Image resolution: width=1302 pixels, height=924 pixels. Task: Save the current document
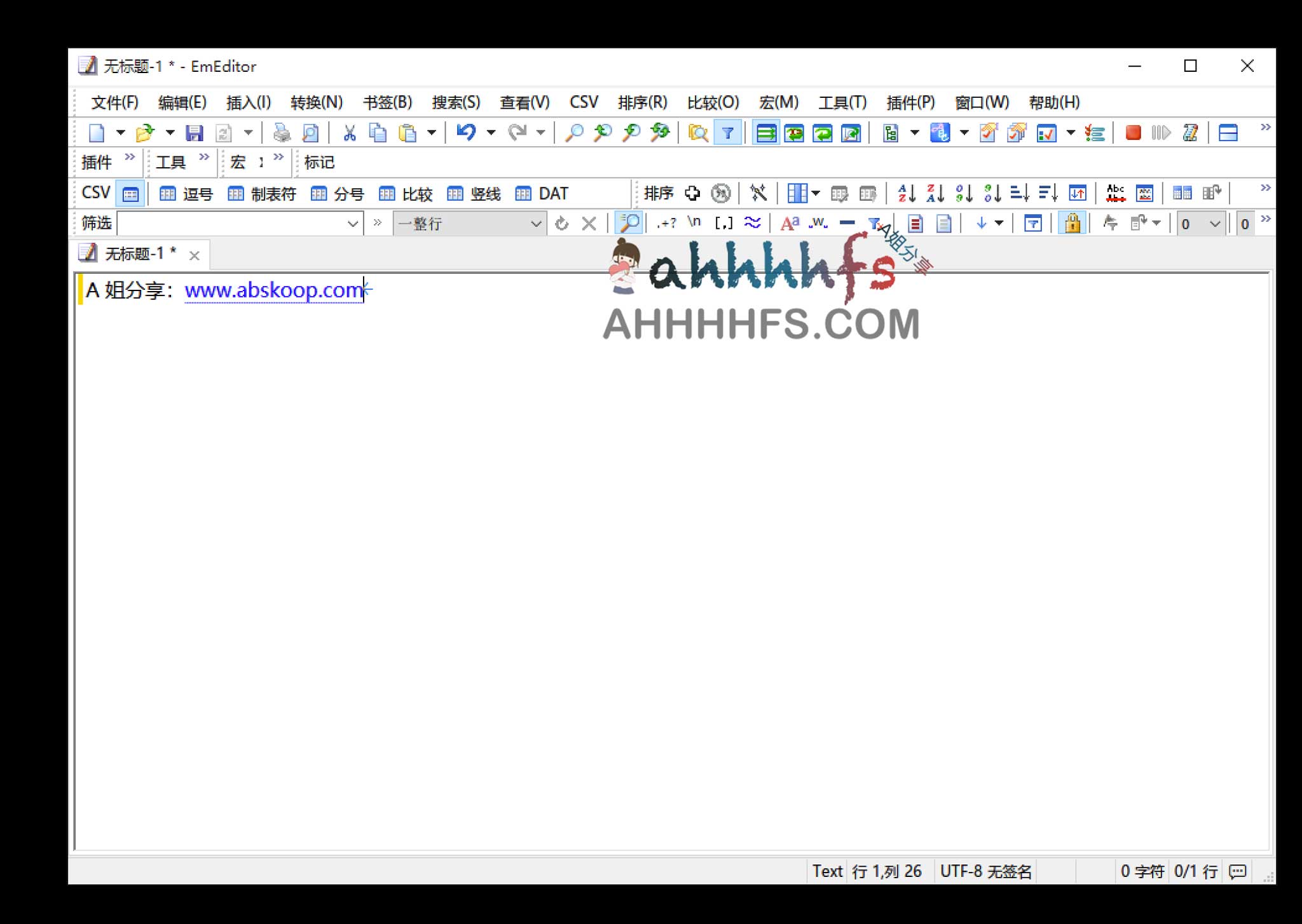(195, 133)
